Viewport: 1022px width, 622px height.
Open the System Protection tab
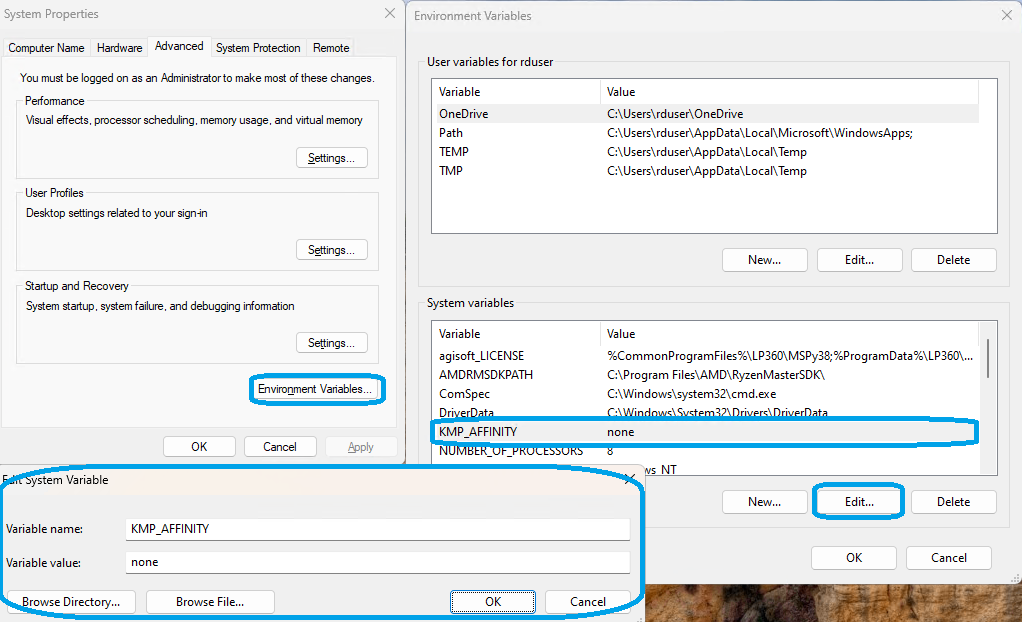click(x=258, y=48)
